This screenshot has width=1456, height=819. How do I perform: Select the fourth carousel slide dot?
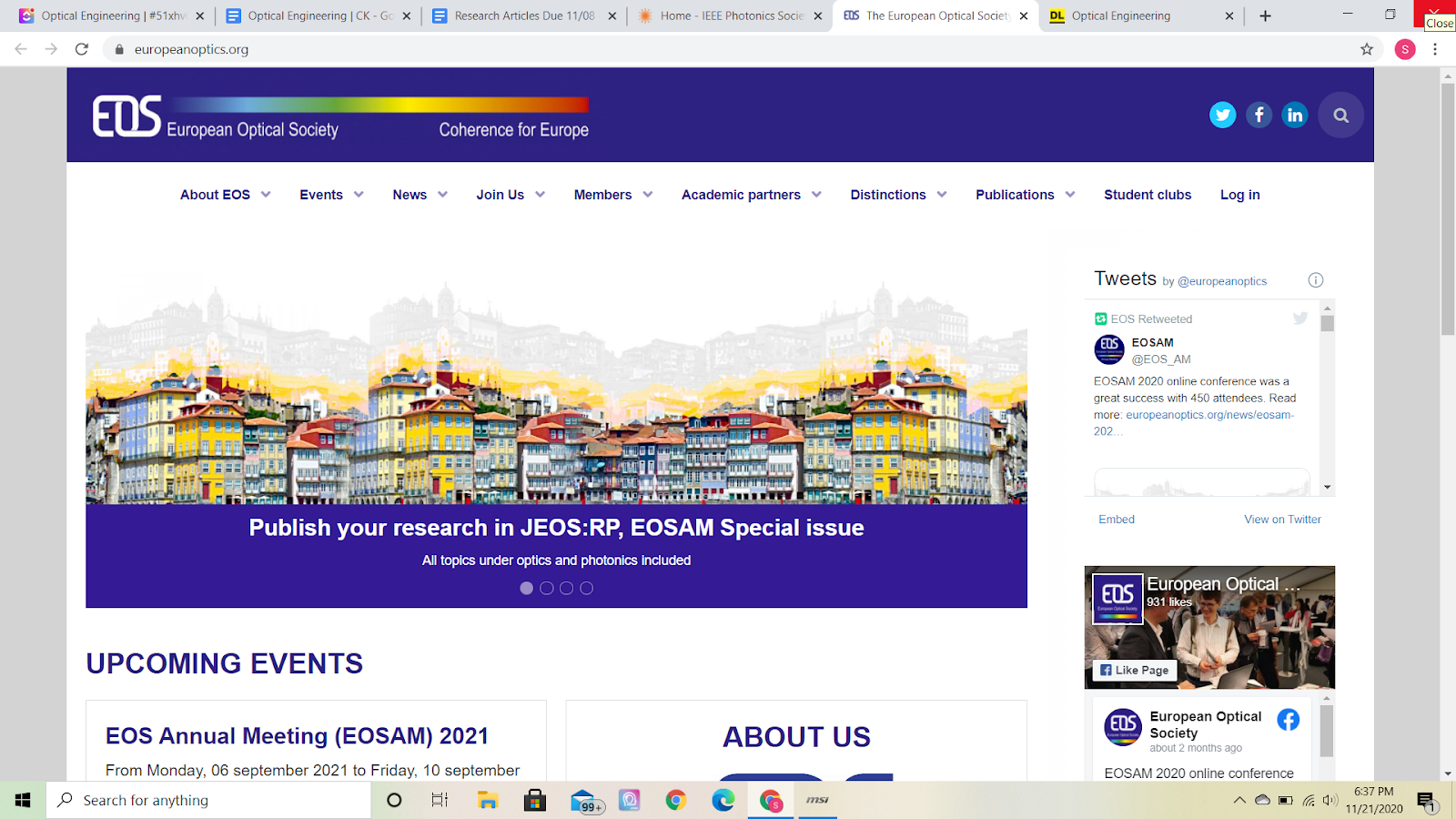click(586, 588)
